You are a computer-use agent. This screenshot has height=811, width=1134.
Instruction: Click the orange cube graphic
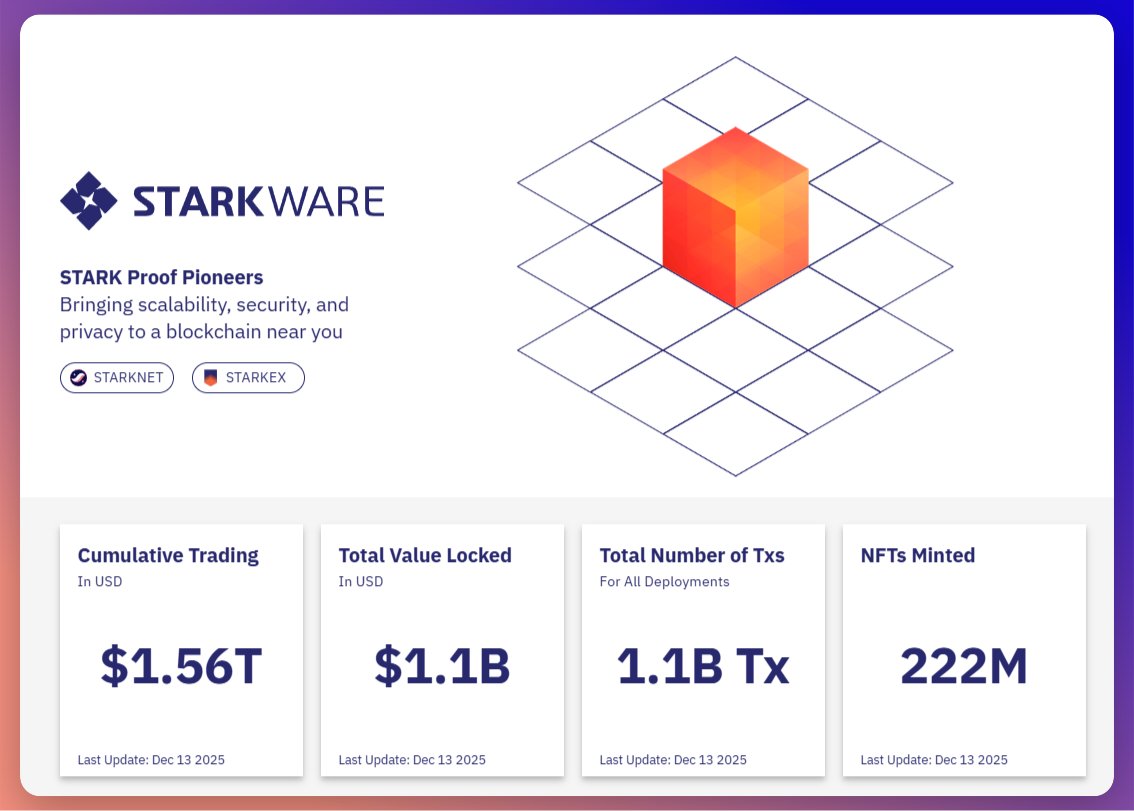(735, 217)
